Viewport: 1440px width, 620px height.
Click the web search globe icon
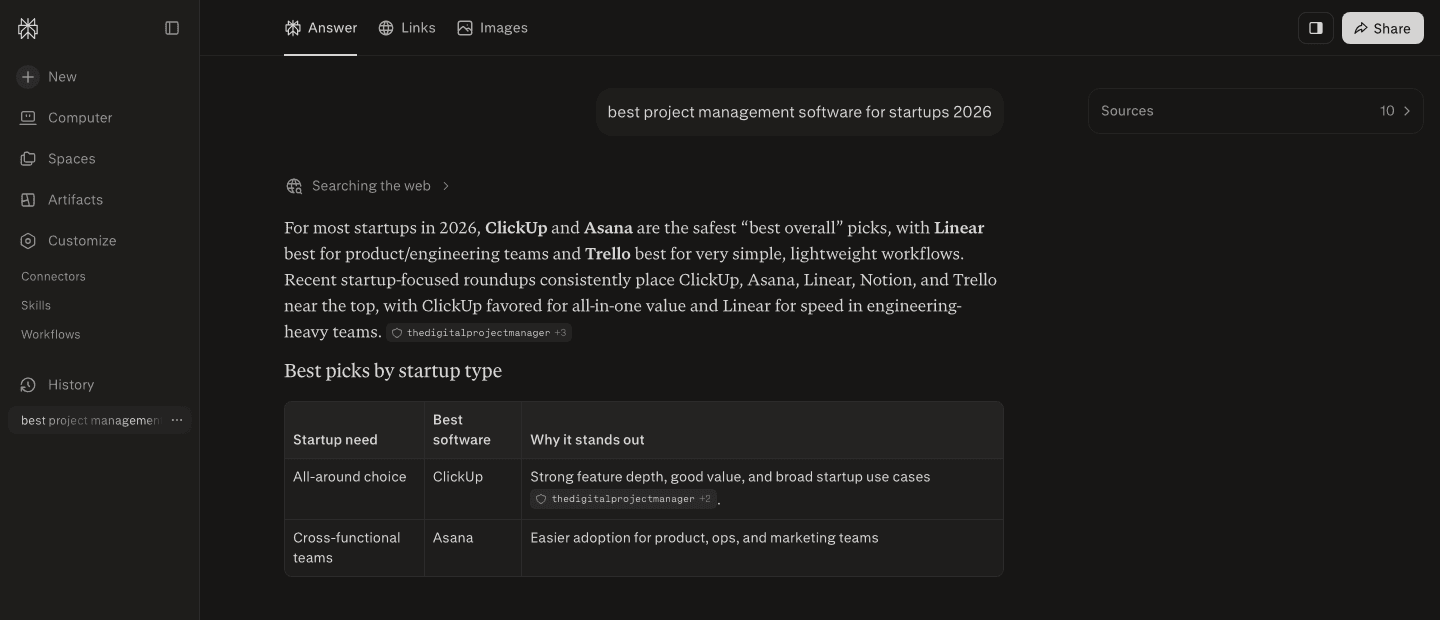coord(294,186)
